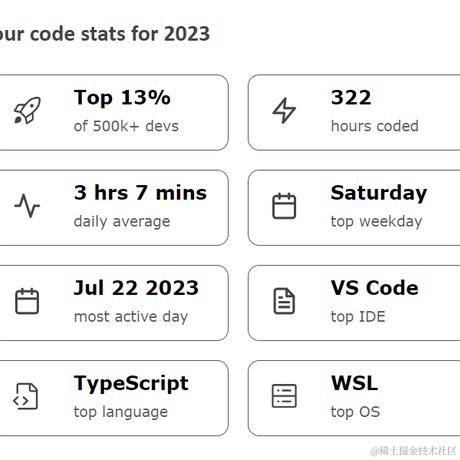Click the 'Saturday' top weekday text
This screenshot has height=460, width=460.
point(379,193)
